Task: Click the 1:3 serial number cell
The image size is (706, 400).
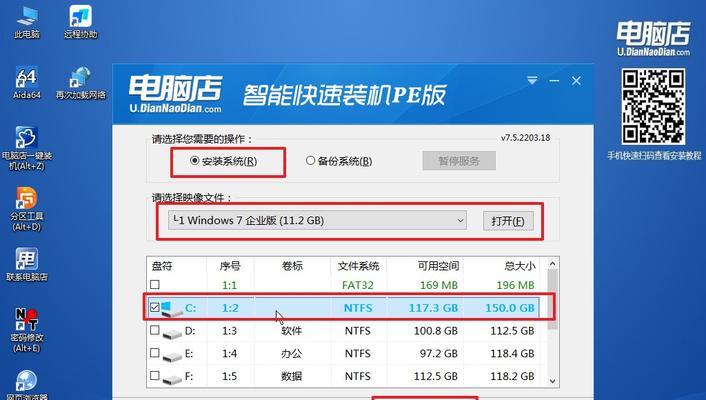Action: [230, 331]
